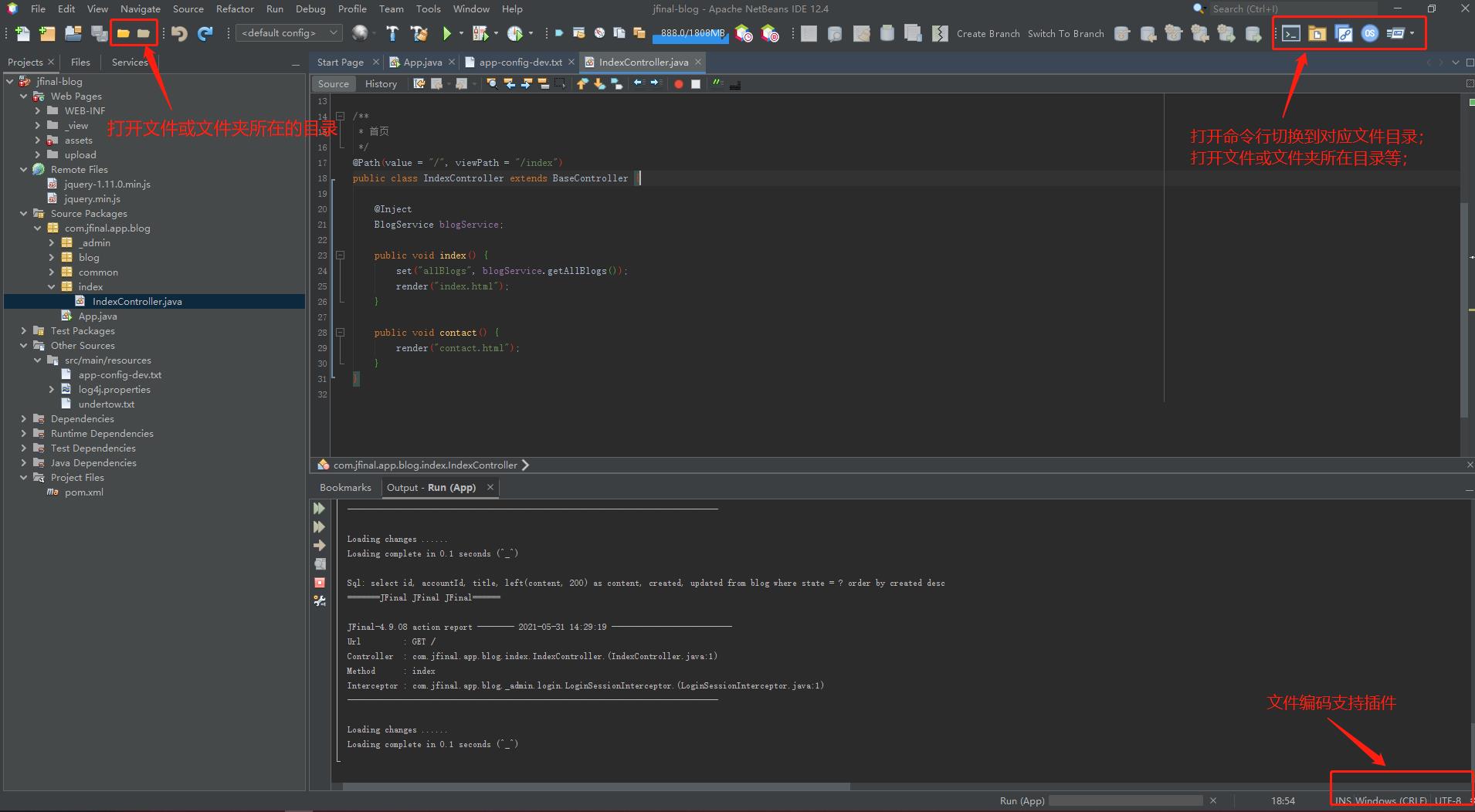Click the Undo arrow icon

click(179, 33)
